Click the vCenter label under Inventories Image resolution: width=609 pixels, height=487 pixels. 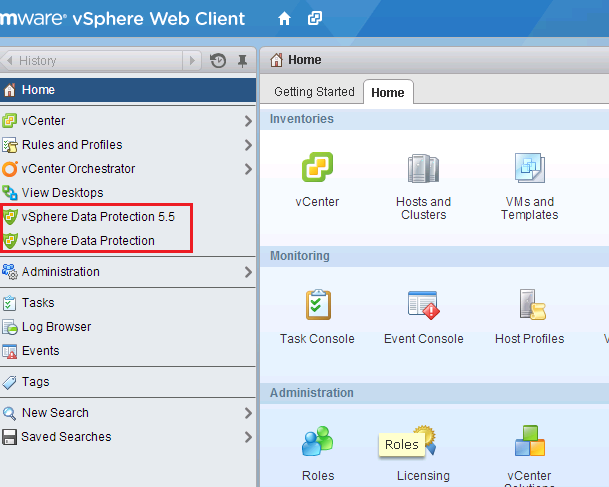(317, 202)
